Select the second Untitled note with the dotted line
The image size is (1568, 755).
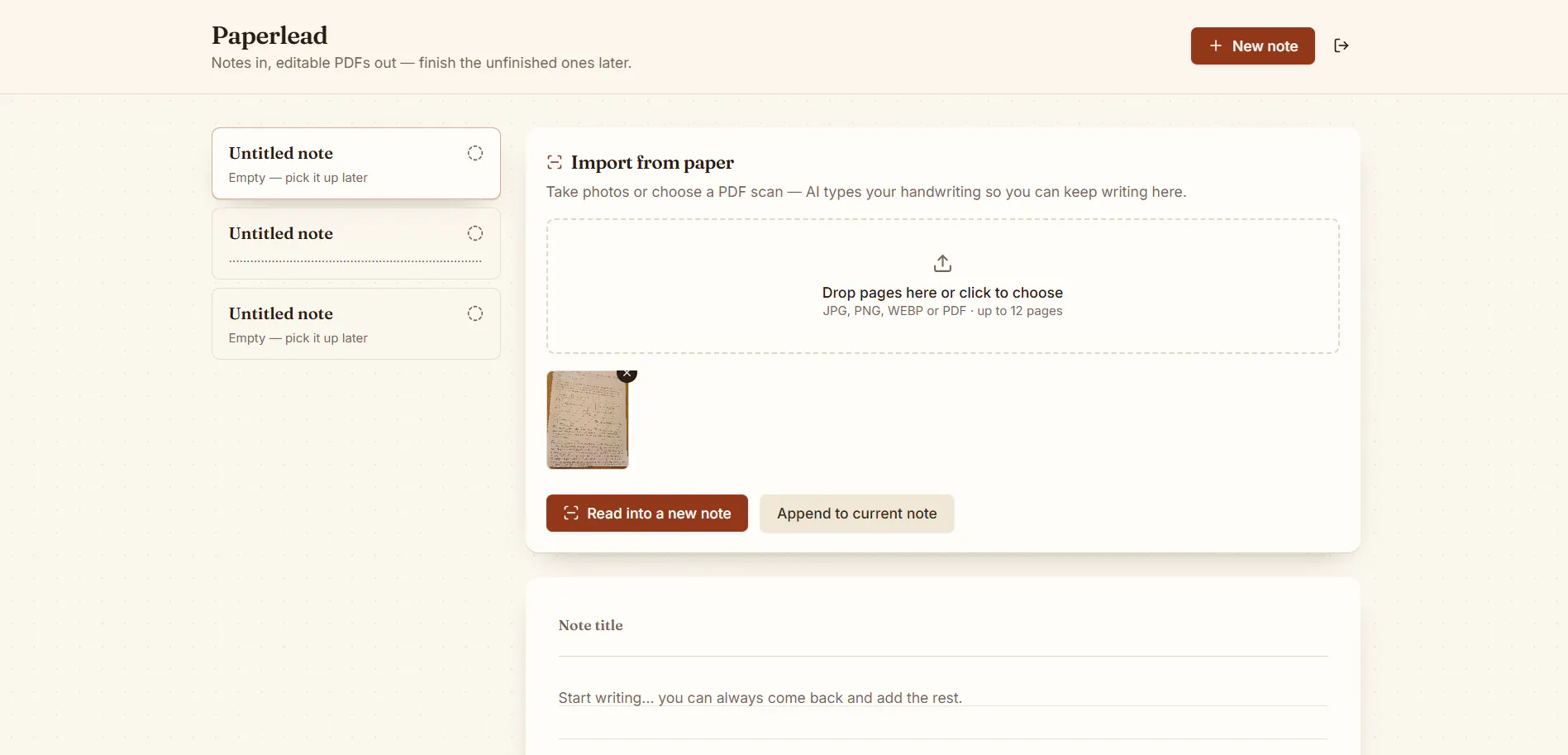356,243
